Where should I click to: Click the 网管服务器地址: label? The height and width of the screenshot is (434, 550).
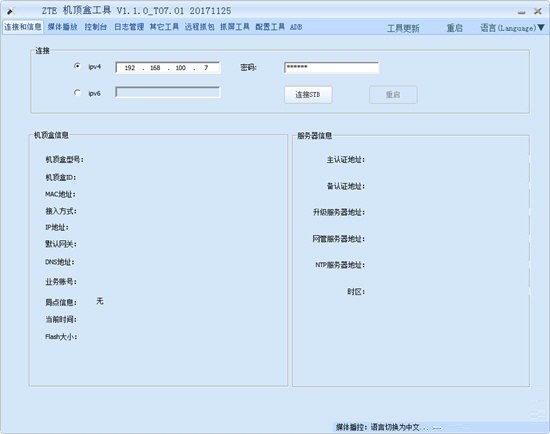point(339,239)
